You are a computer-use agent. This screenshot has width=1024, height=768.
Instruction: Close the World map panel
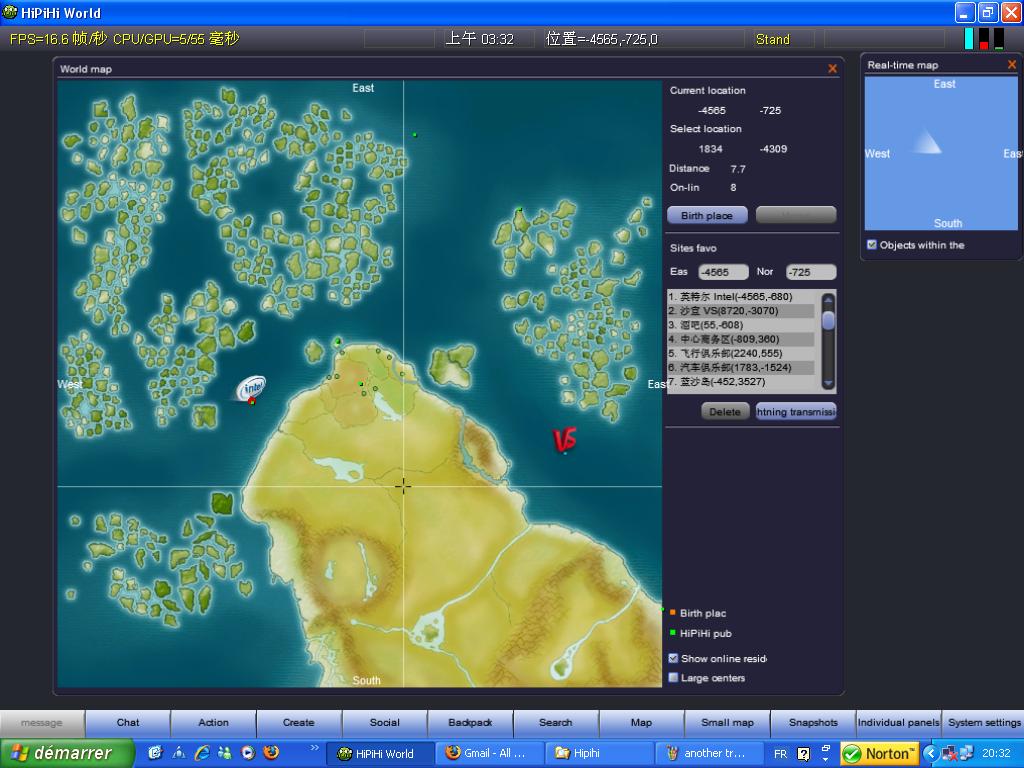pos(832,69)
